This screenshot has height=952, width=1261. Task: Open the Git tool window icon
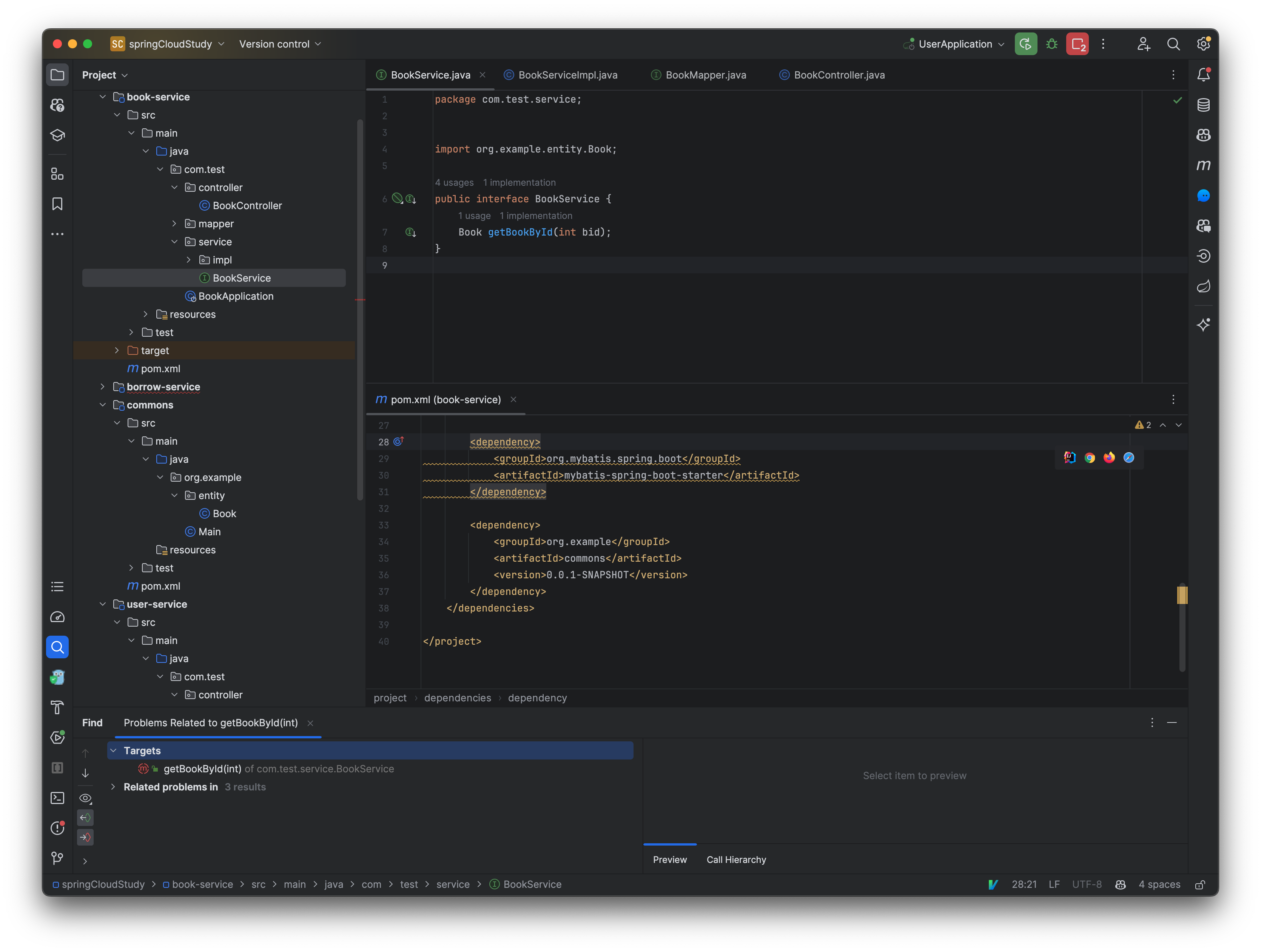(x=58, y=857)
